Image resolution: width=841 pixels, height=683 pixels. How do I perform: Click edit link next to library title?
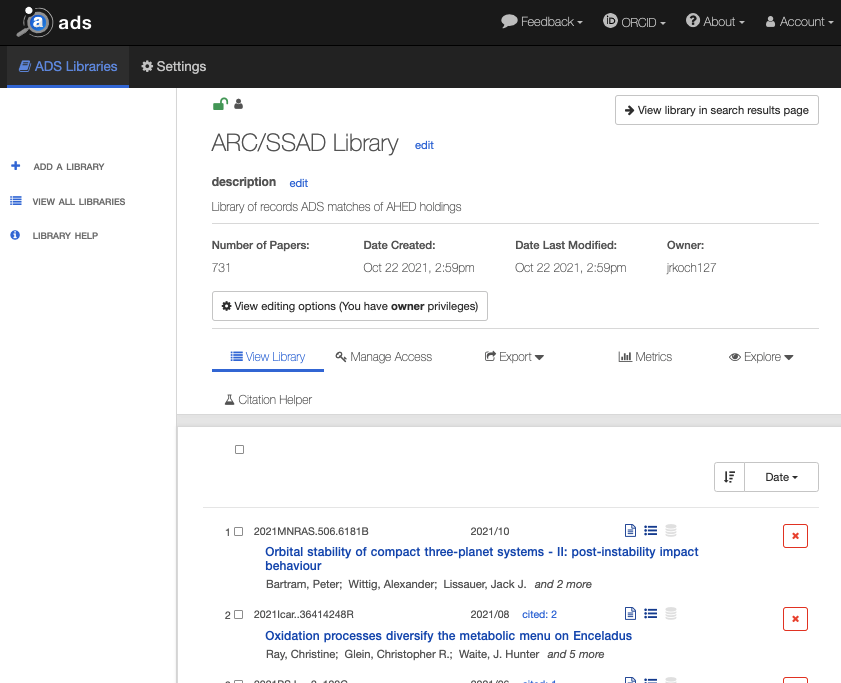tap(424, 145)
